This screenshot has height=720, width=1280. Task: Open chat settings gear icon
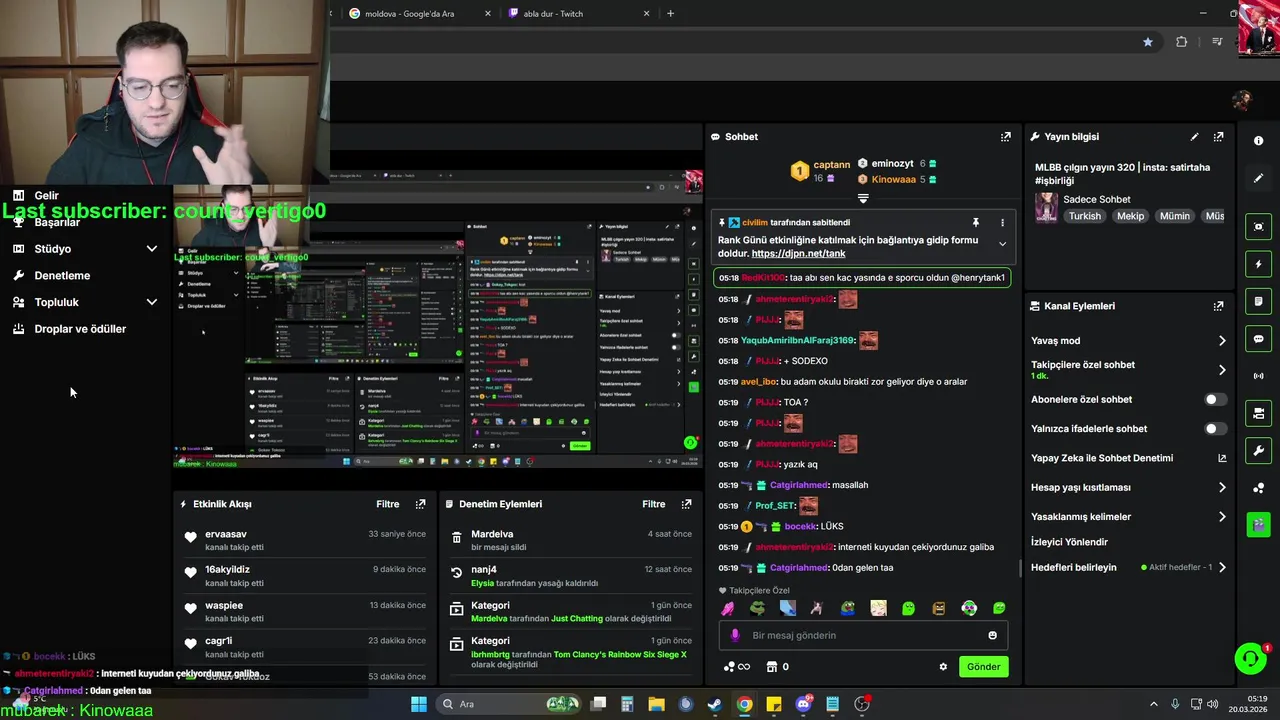pos(943,667)
